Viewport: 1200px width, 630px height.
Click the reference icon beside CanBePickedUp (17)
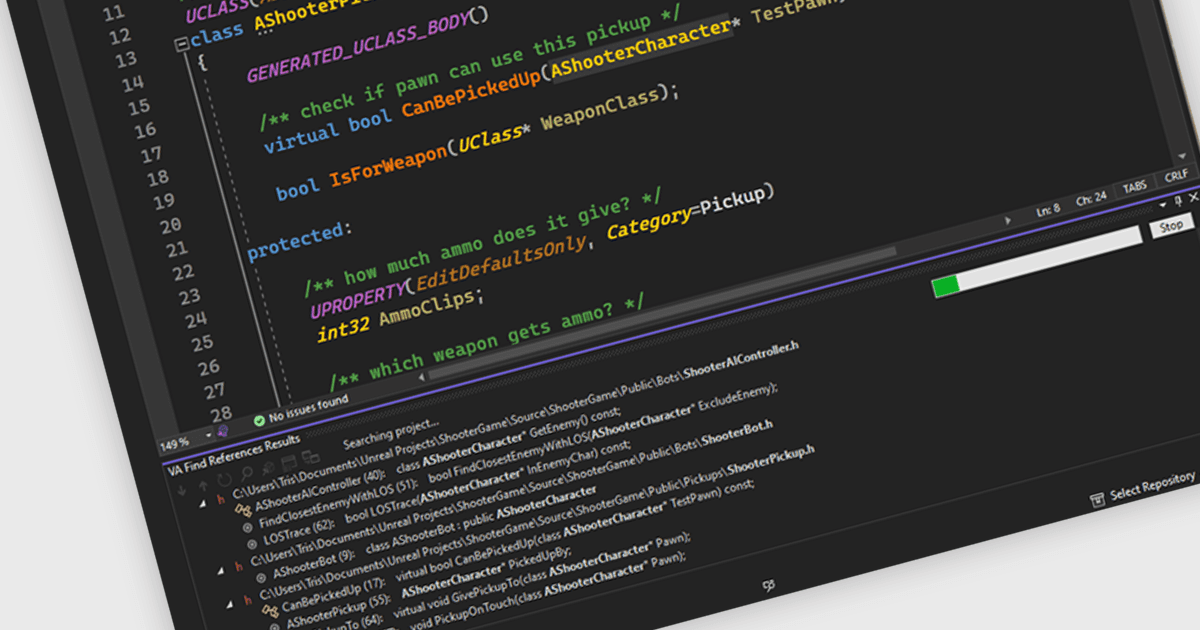point(268,611)
